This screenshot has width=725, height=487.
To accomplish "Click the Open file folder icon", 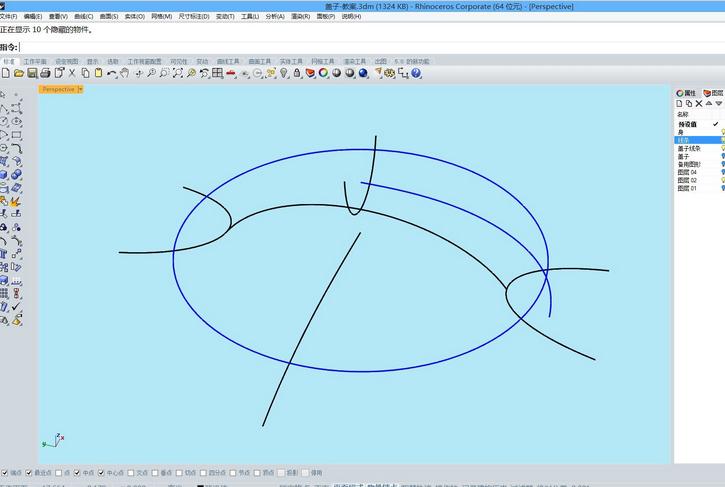I will coord(18,73).
